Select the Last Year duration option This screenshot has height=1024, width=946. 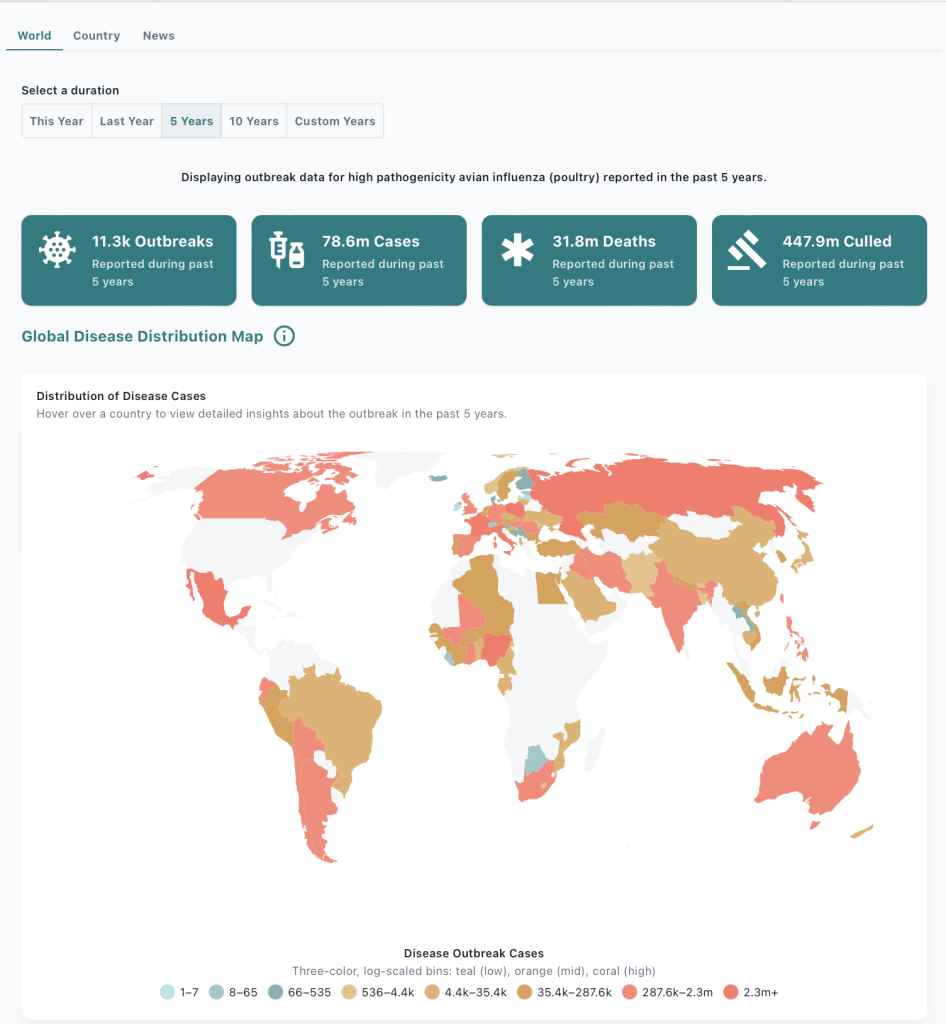click(x=127, y=121)
